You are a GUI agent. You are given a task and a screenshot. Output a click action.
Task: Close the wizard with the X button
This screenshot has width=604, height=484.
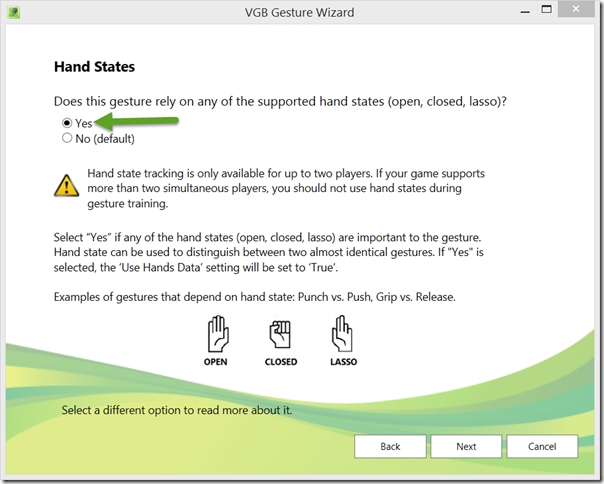point(576,9)
